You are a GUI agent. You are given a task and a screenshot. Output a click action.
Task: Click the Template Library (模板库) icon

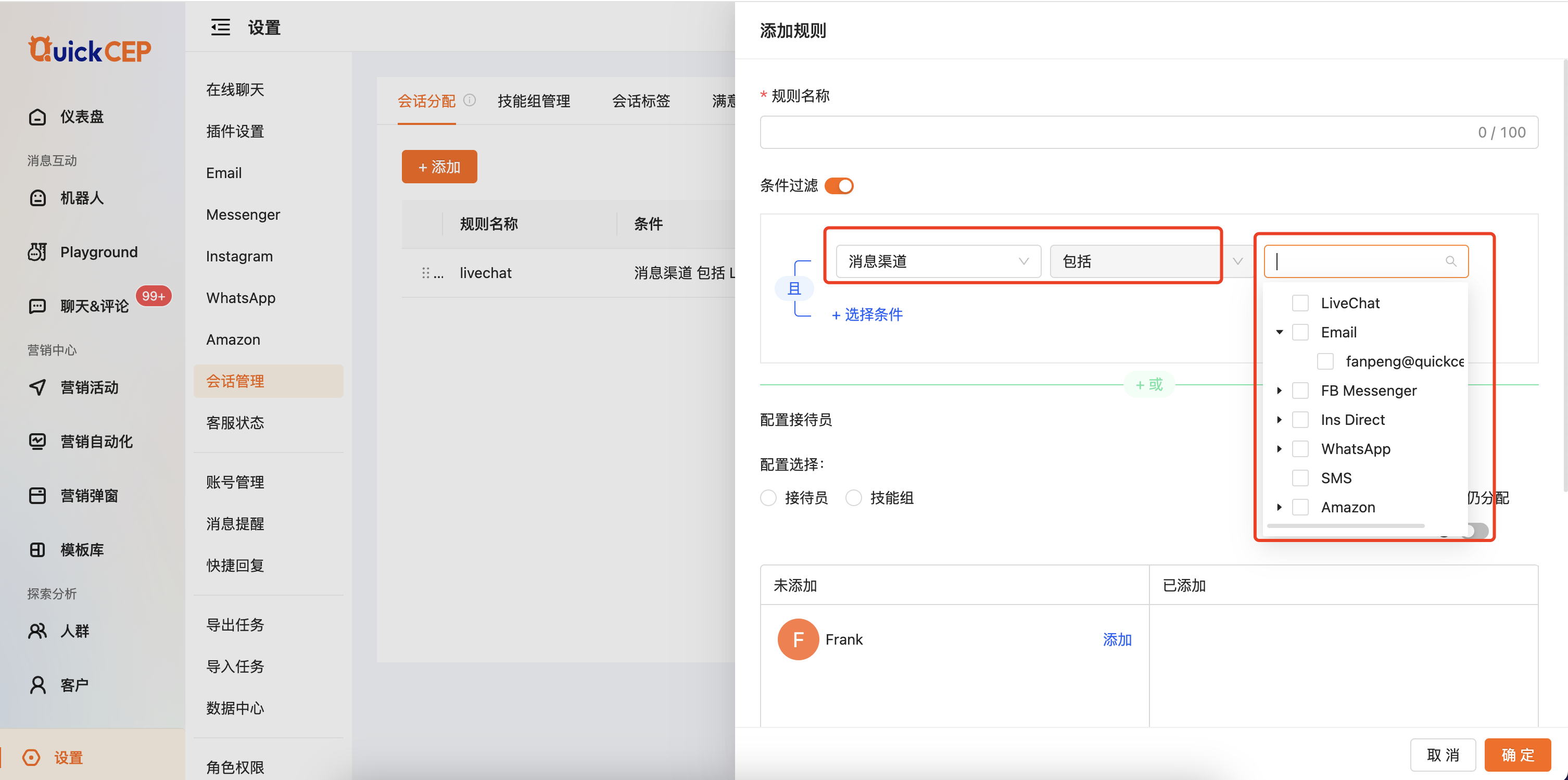point(37,549)
